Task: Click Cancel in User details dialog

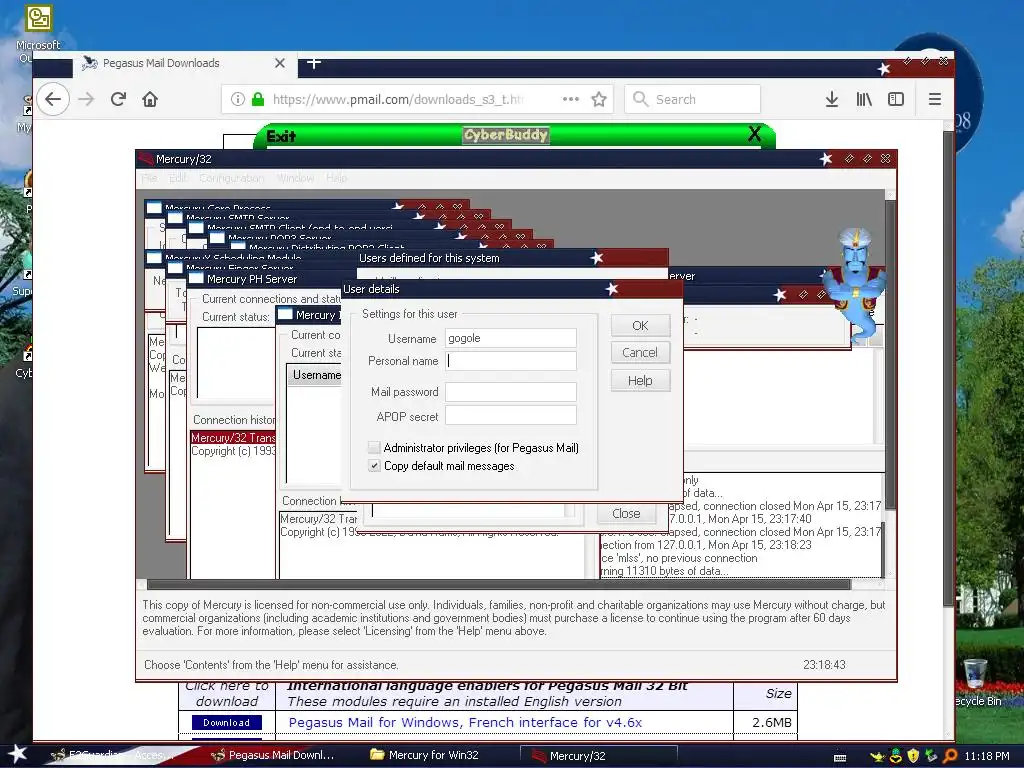Action: pyautogui.click(x=640, y=353)
